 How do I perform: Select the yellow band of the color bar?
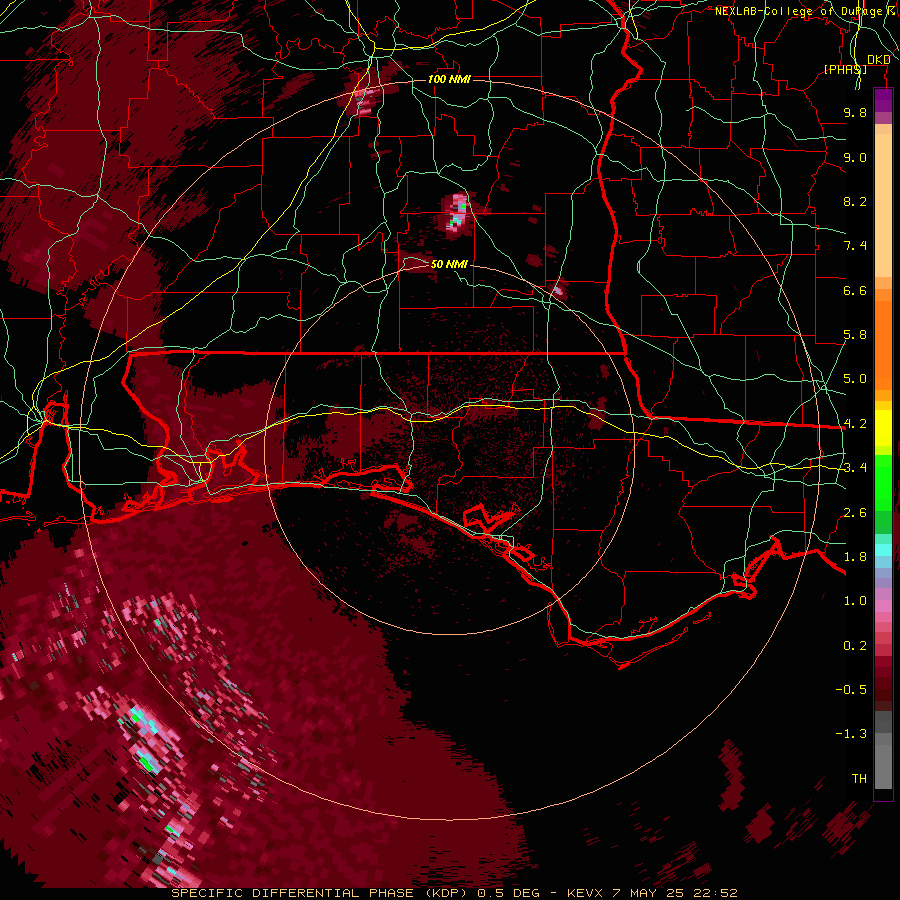[x=883, y=428]
